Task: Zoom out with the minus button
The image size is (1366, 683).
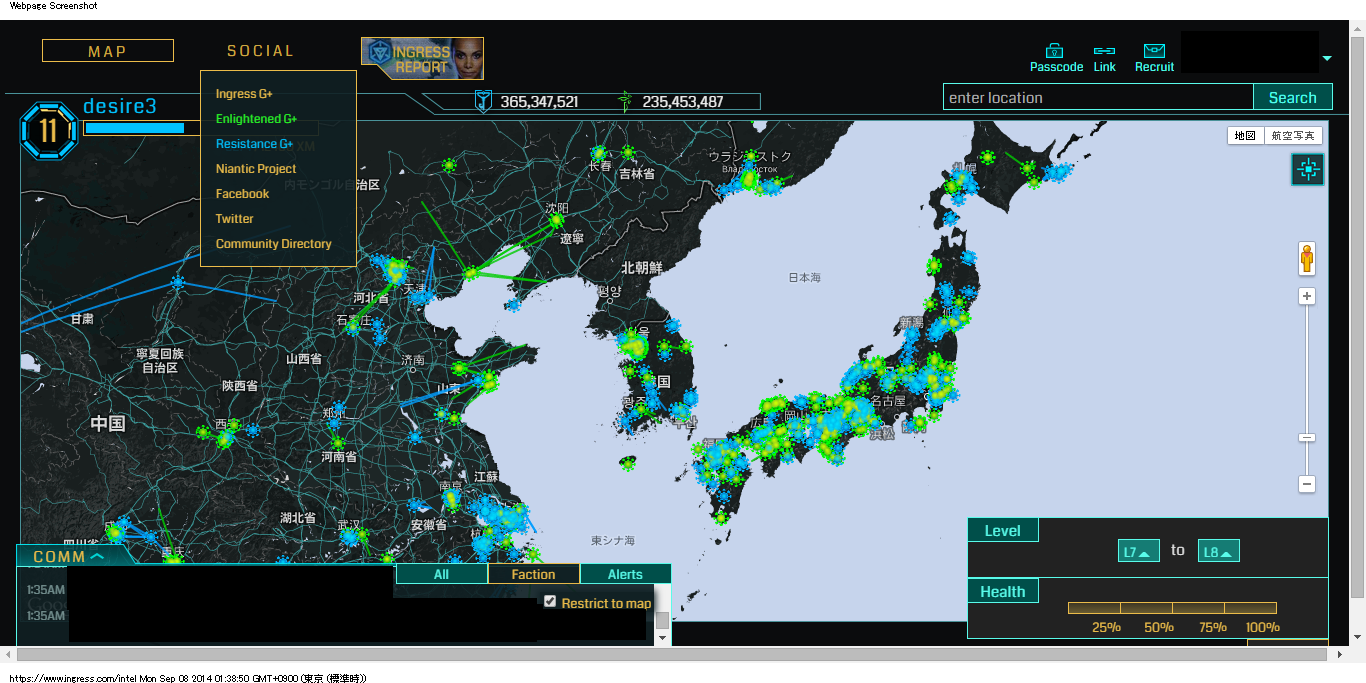Action: point(1307,484)
